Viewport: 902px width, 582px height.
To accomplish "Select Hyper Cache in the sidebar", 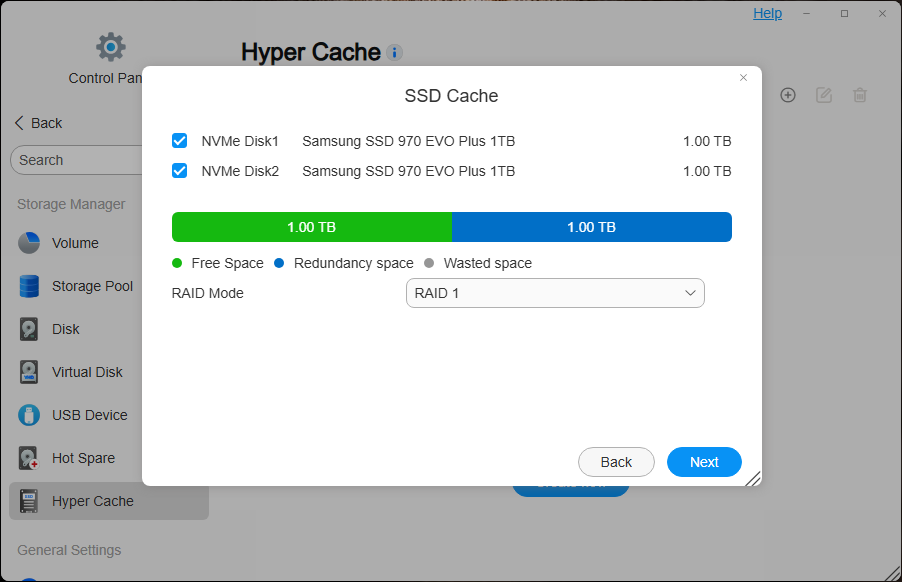I will click(93, 501).
